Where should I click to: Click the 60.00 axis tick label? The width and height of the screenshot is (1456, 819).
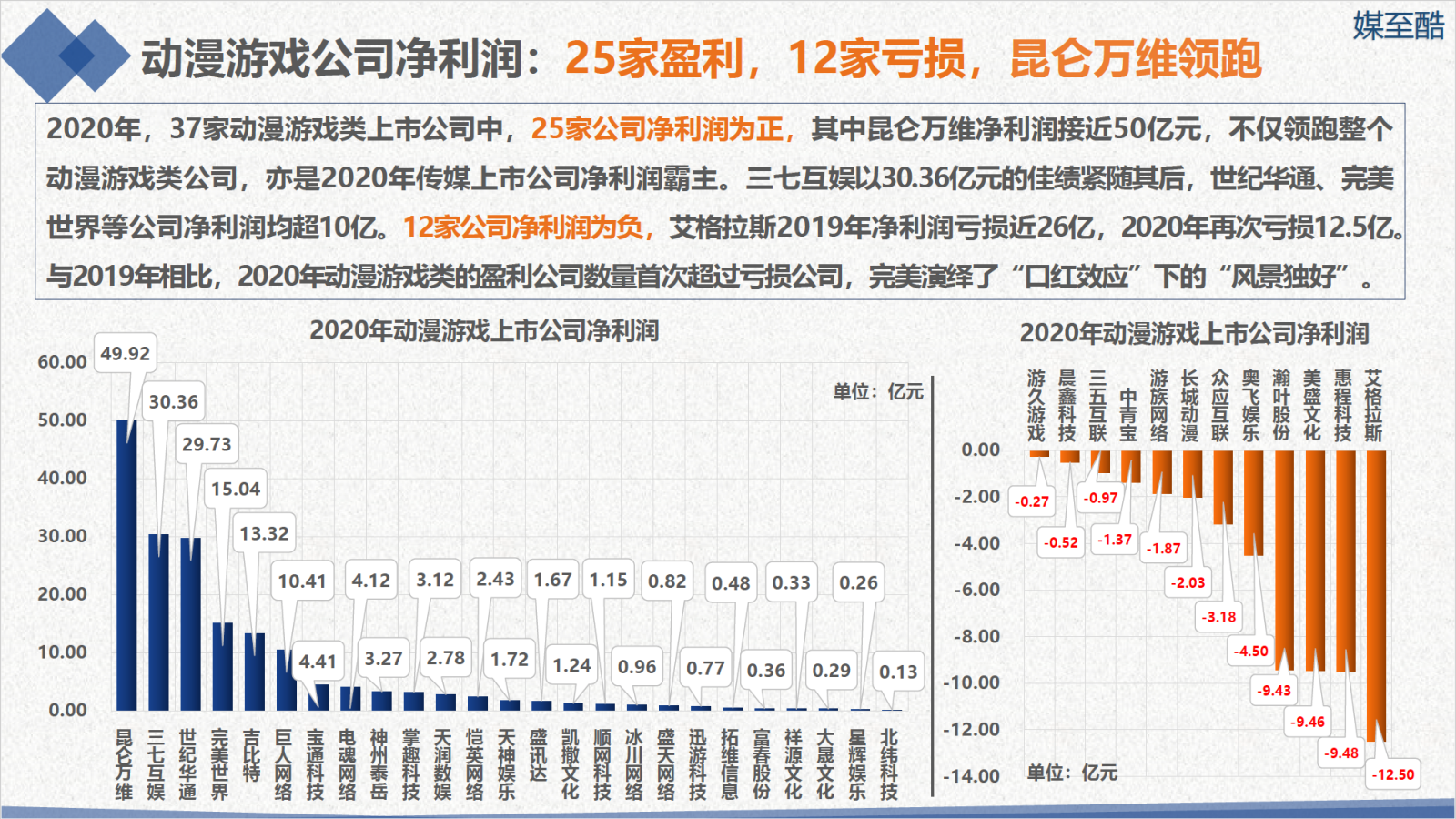point(63,361)
